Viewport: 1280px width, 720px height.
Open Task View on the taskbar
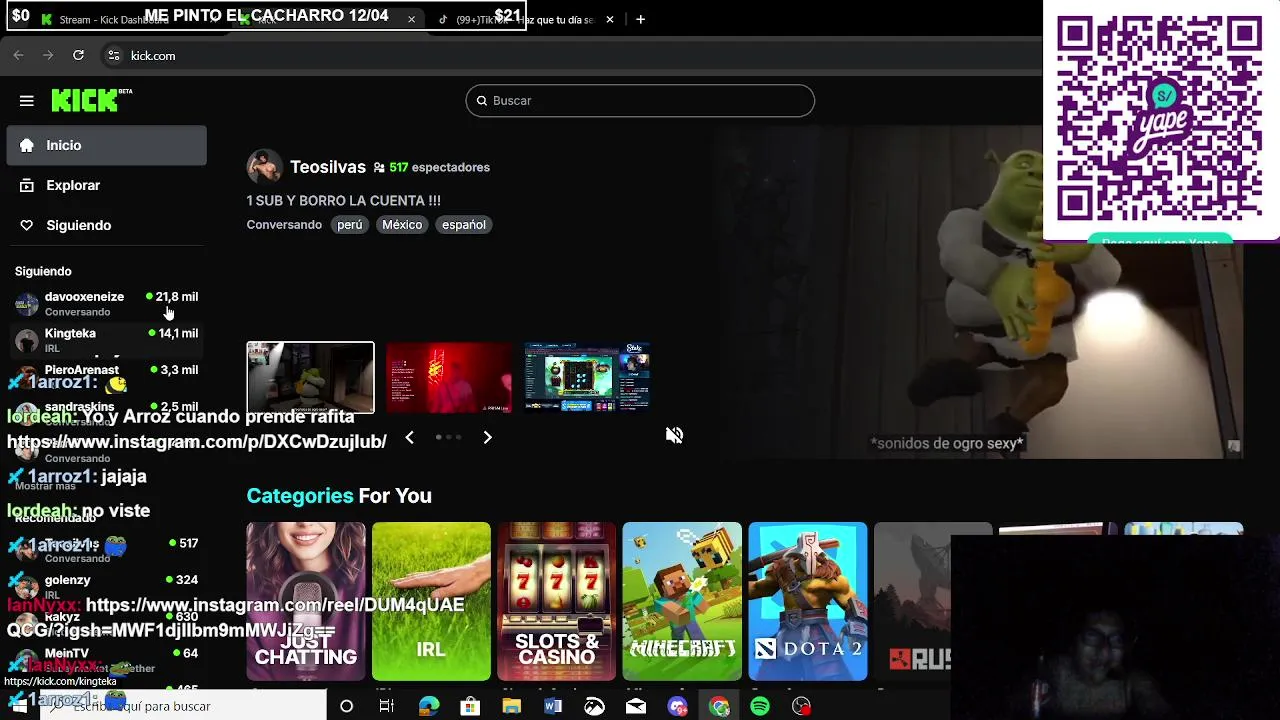[387, 706]
